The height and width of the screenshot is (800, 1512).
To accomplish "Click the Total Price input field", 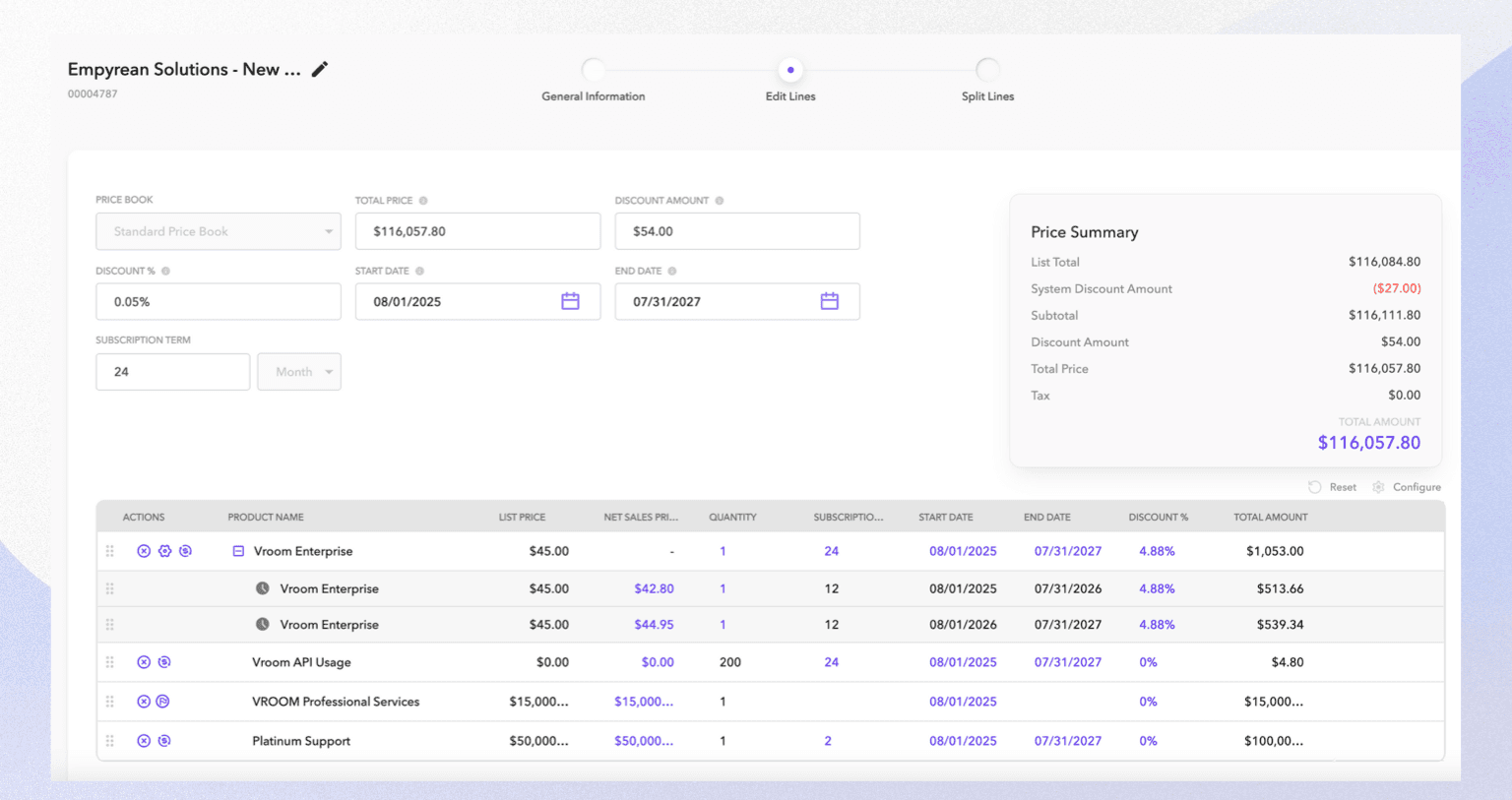I will pyautogui.click(x=477, y=231).
